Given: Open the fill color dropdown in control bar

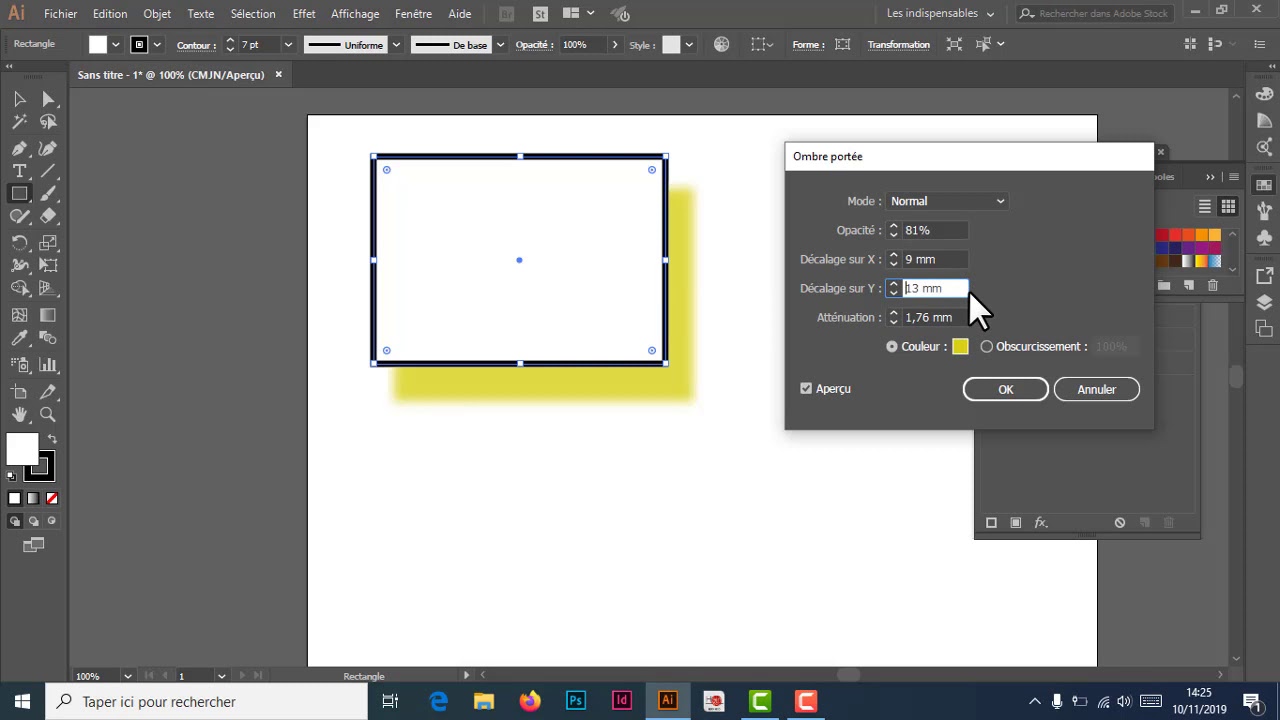Looking at the screenshot, I should (116, 44).
